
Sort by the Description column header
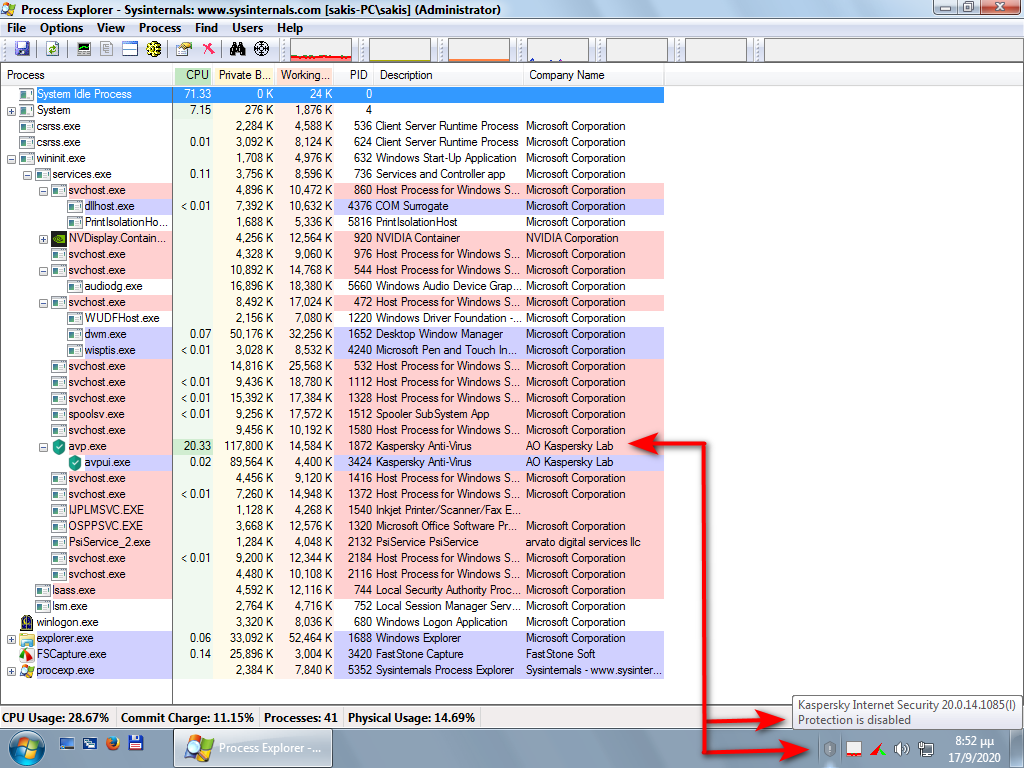(449, 75)
